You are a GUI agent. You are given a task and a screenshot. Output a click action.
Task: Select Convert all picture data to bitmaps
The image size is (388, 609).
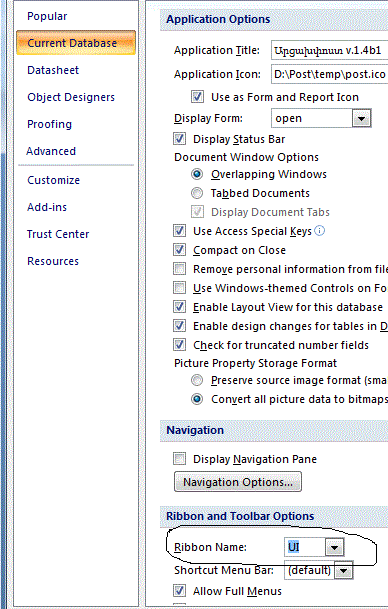coord(197,399)
